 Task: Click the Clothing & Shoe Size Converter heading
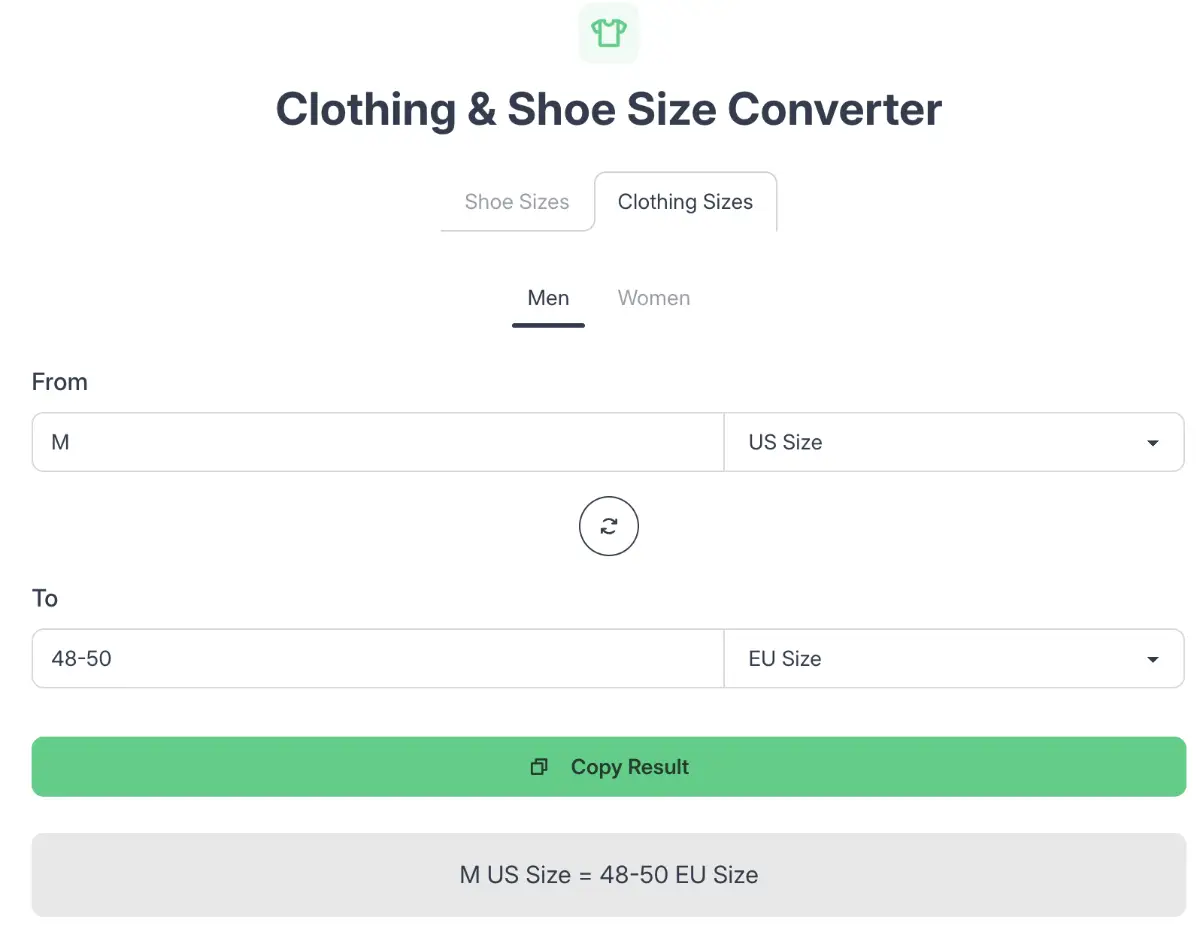[x=608, y=109]
